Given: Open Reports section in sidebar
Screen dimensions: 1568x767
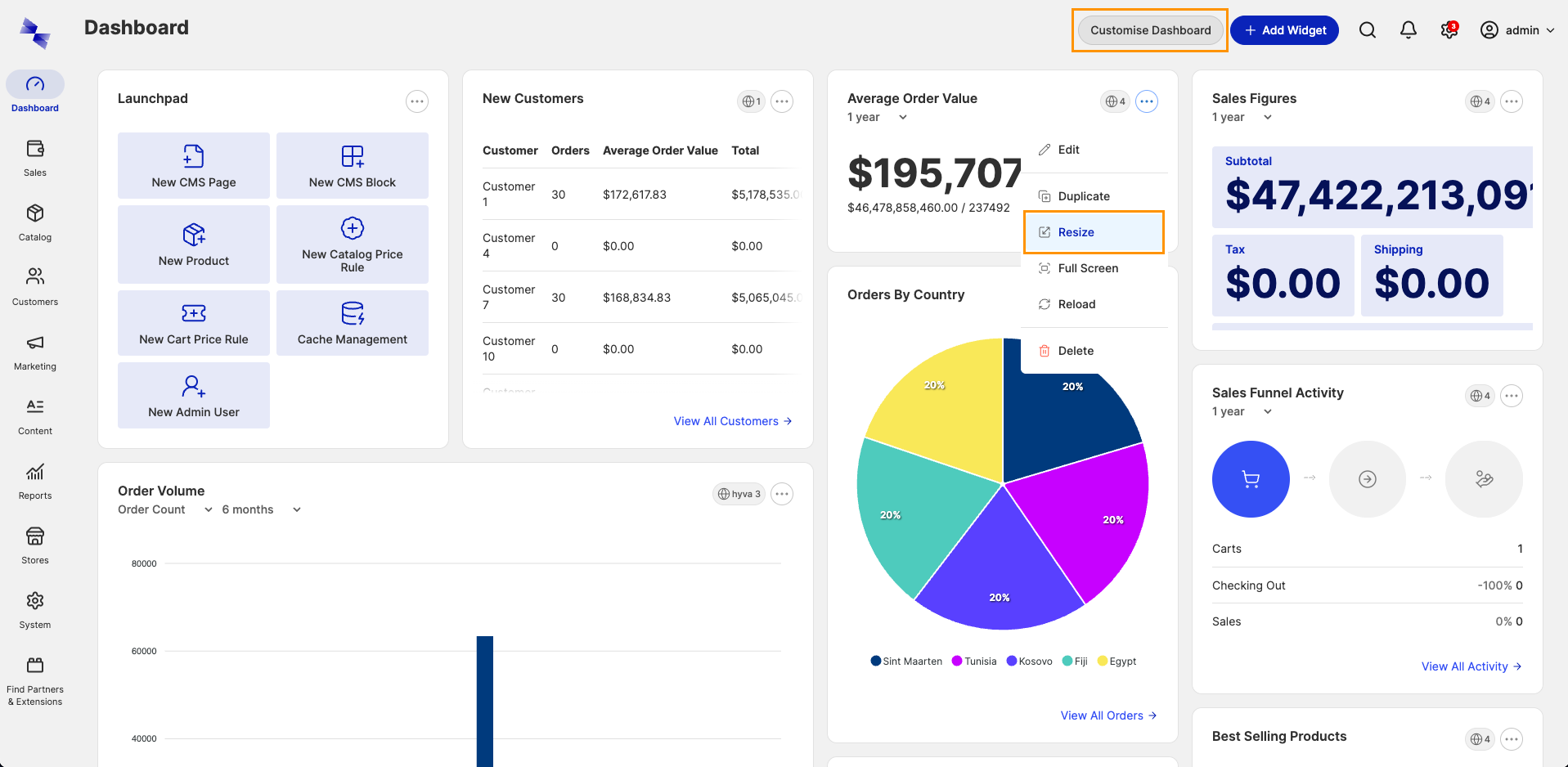Looking at the screenshot, I should (35, 481).
